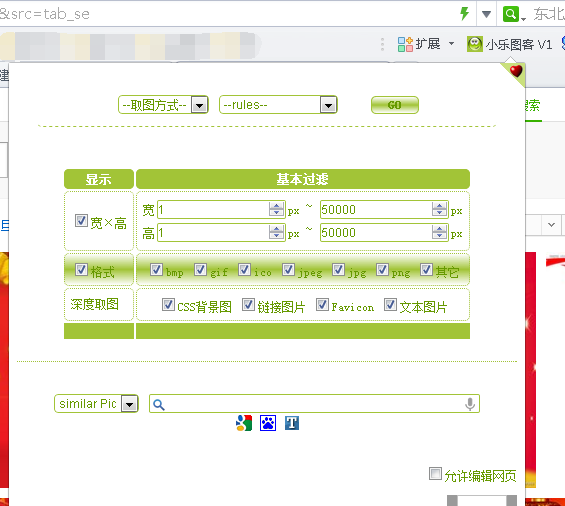
Task: Search similar pictures with Baidu paw icon
Action: 268,423
